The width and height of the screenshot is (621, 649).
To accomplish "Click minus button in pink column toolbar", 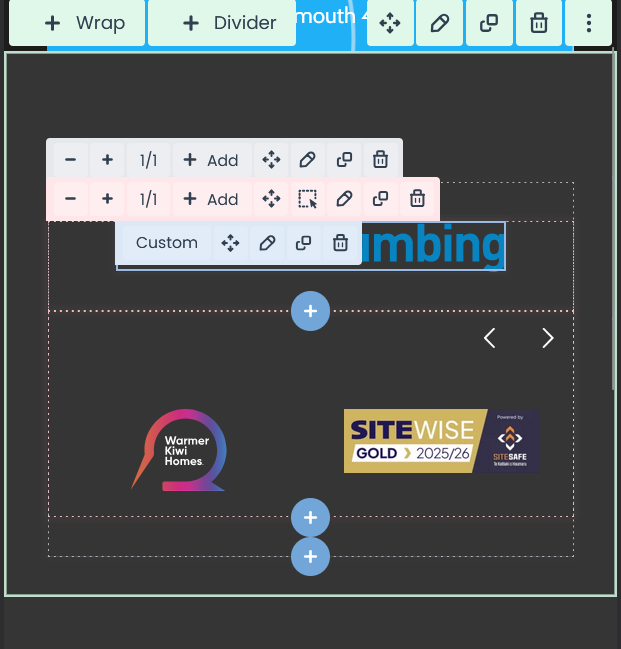I will 71,199.
